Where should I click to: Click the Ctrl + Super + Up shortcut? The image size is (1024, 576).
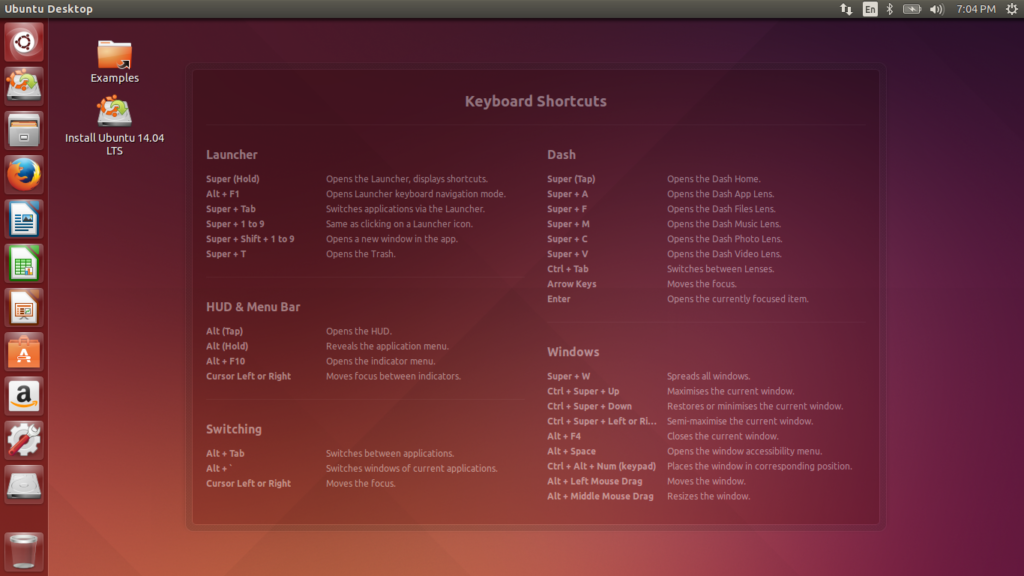(583, 391)
